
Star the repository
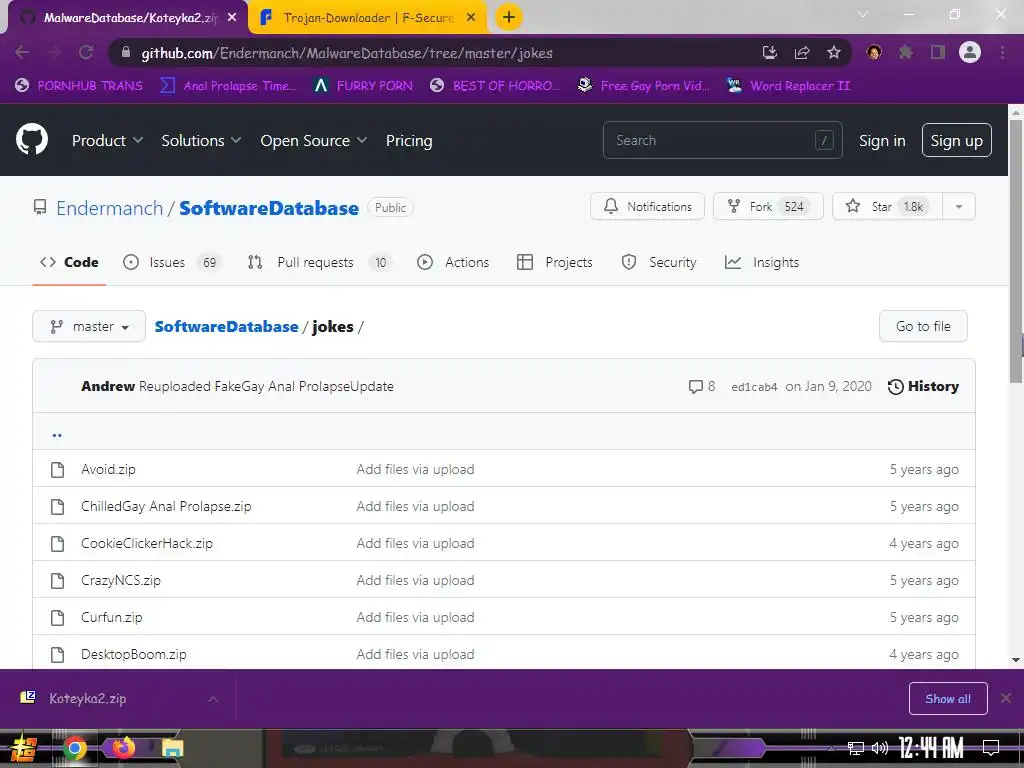[888, 206]
